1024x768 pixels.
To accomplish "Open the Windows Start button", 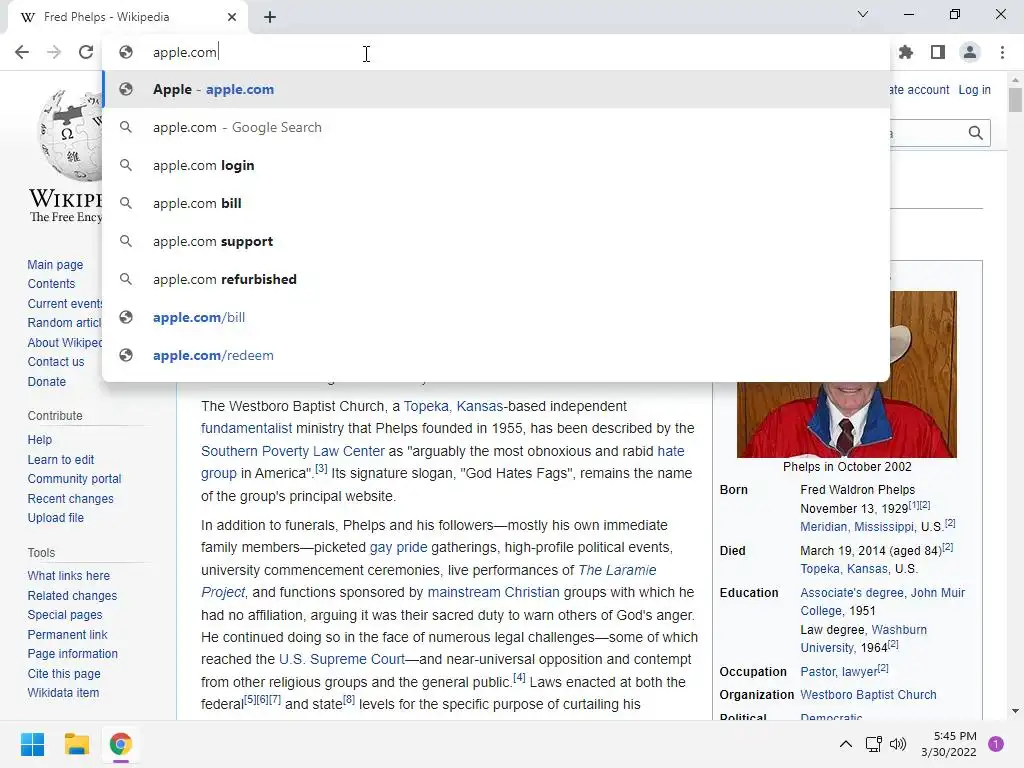I will click(x=33, y=744).
